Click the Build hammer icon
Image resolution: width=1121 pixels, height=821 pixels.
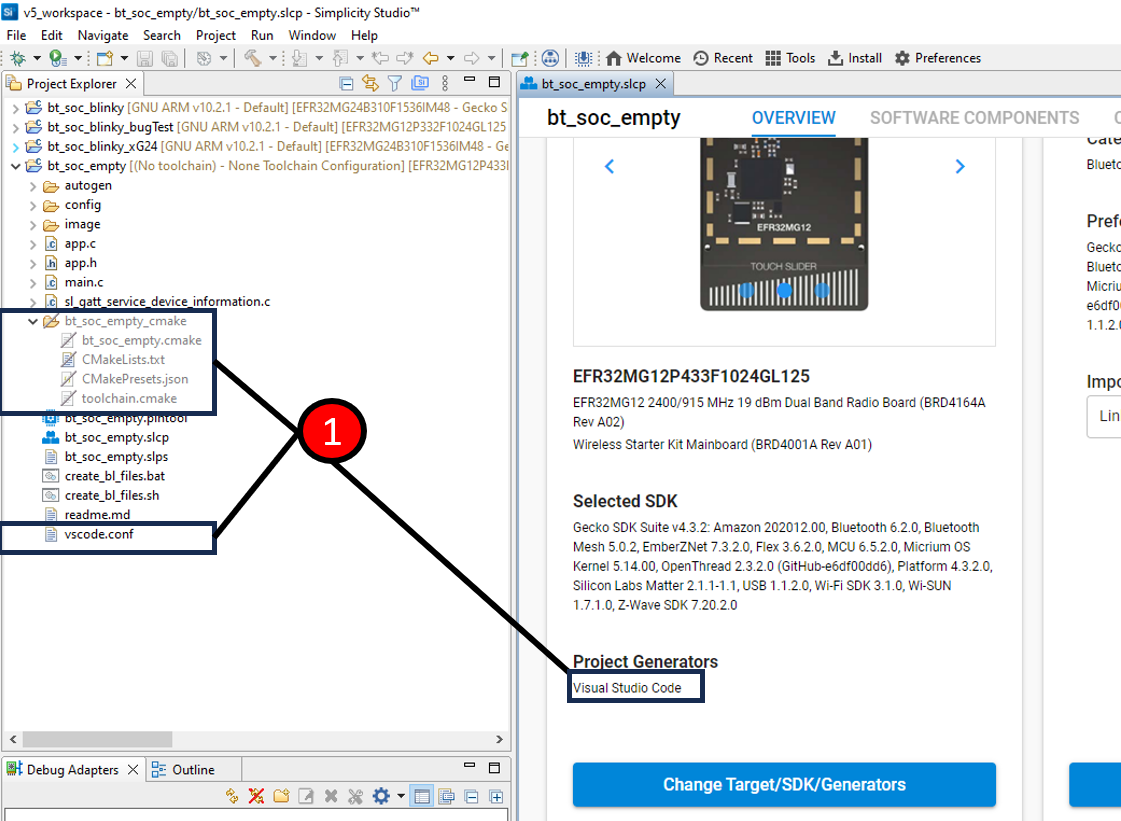tap(250, 59)
